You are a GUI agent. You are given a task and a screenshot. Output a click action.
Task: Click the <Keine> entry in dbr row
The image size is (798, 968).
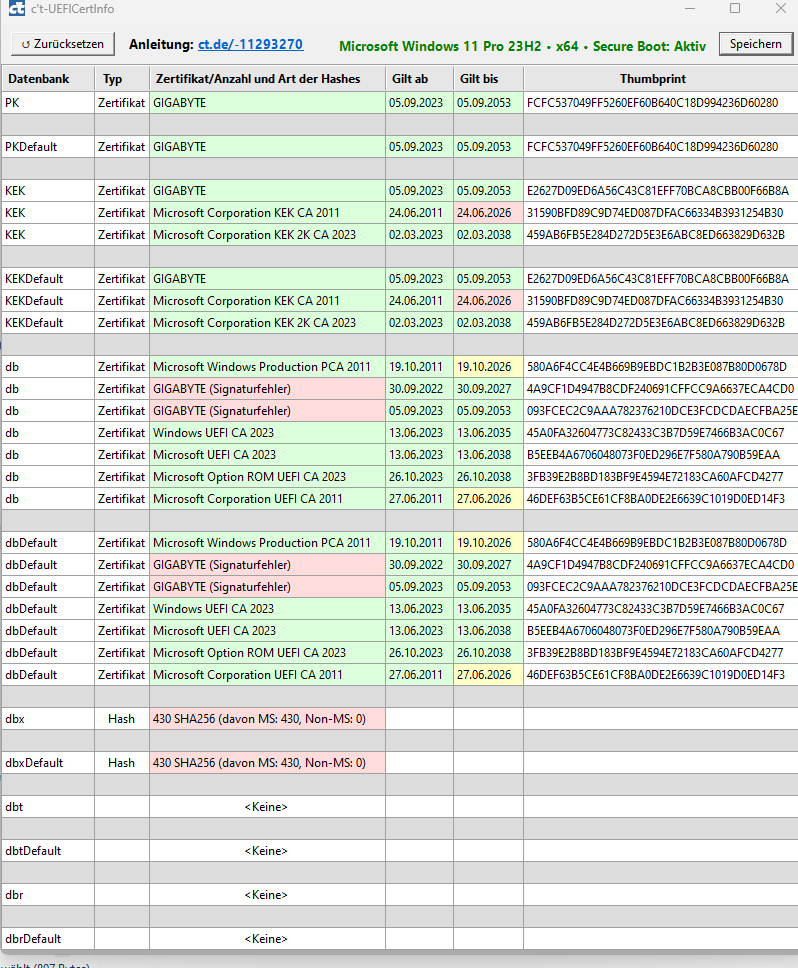pyautogui.click(x=267, y=895)
